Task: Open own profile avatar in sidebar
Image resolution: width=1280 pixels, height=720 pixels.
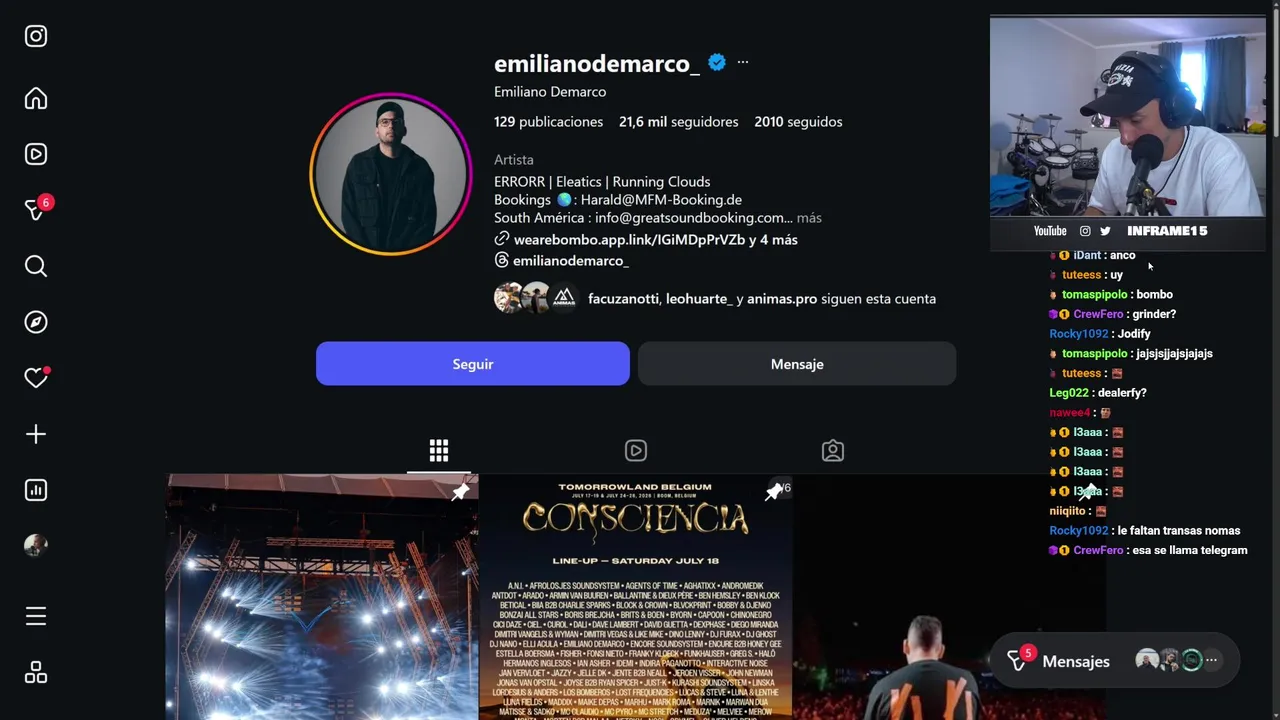Action: (x=36, y=545)
